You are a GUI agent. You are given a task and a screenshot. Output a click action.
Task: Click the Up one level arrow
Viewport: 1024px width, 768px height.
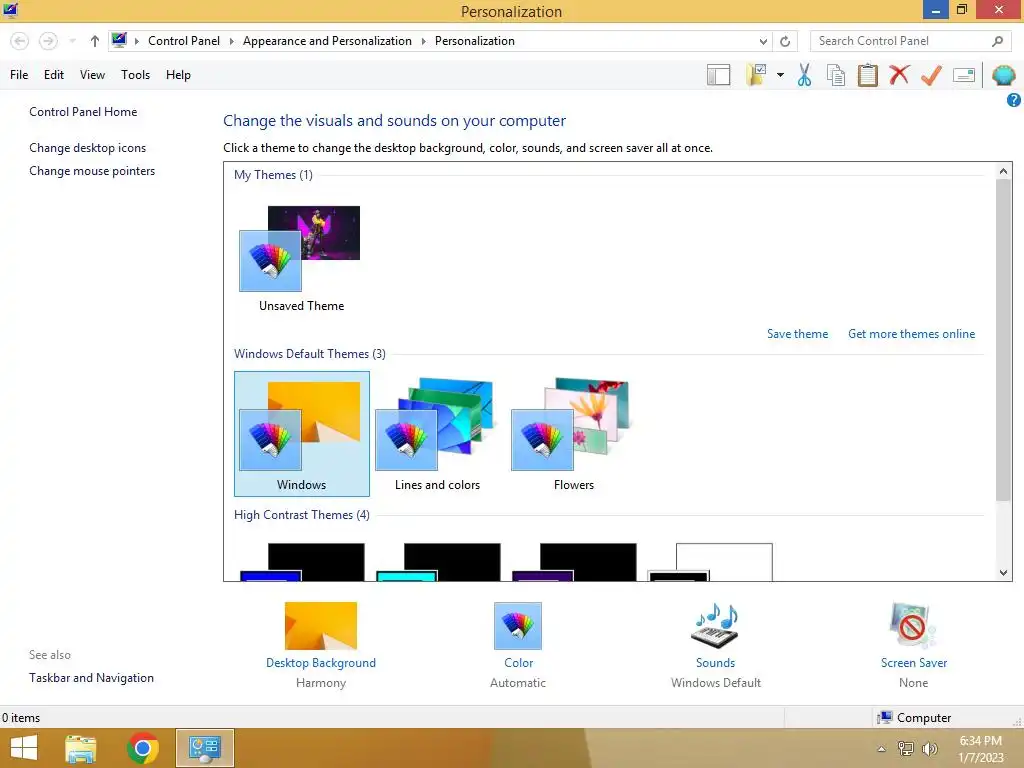pos(95,41)
